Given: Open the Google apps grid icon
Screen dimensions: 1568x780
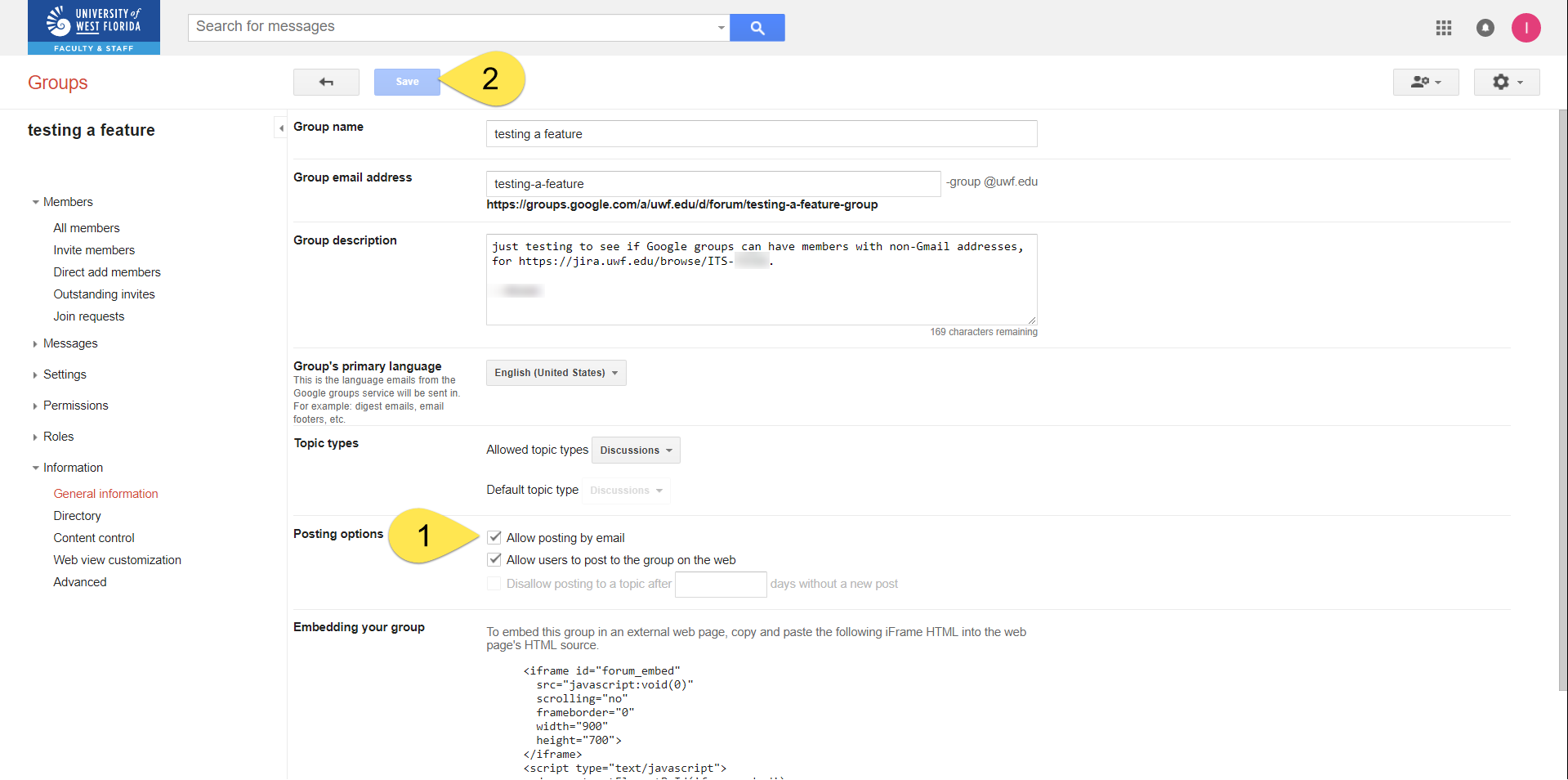Looking at the screenshot, I should pos(1444,28).
